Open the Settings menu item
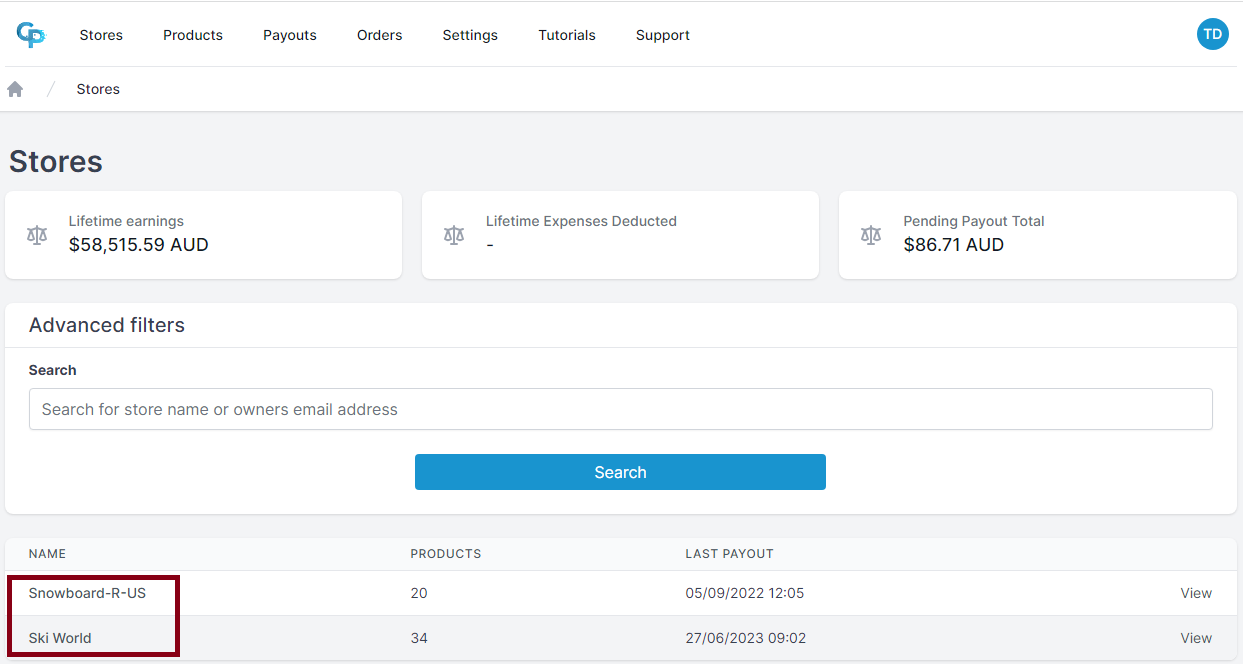Viewport: 1243px width, 664px height. pyautogui.click(x=470, y=35)
